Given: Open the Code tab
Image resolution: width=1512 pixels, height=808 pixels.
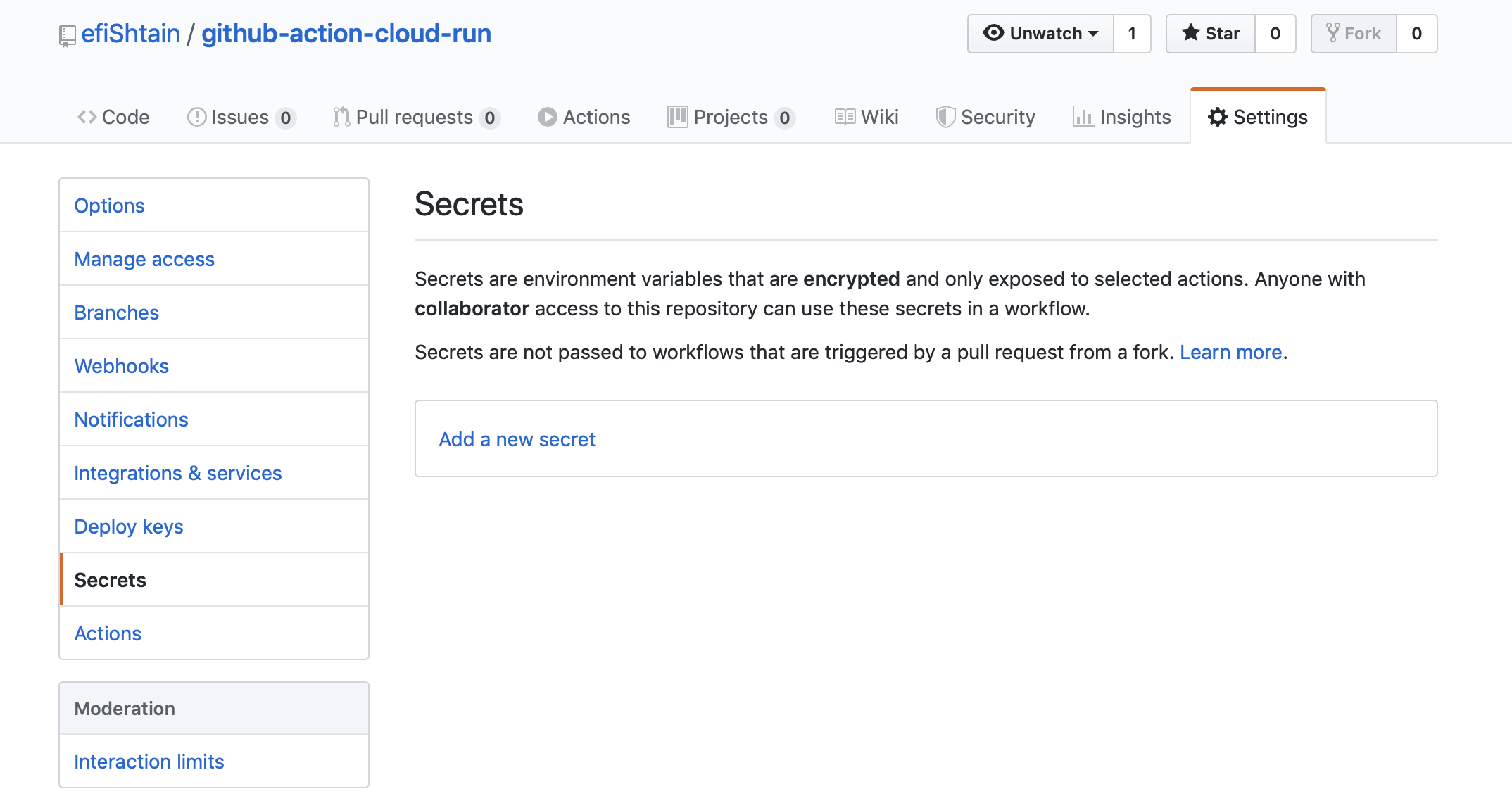Looking at the screenshot, I should 113,117.
